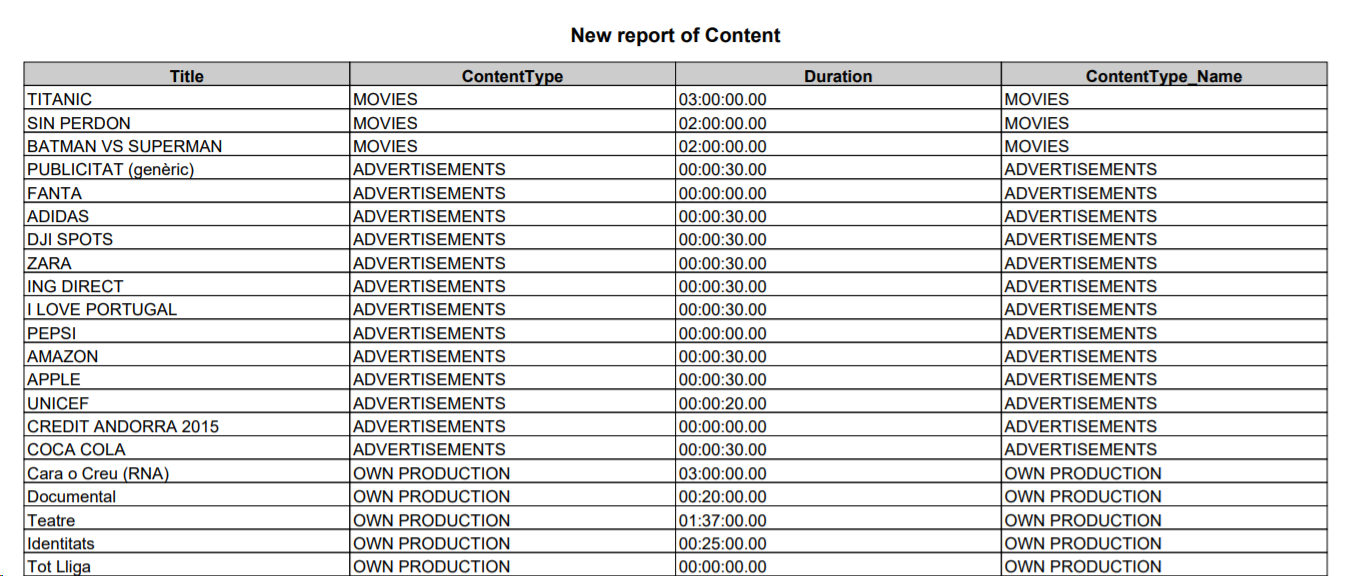Click the Documental title cell
The height and width of the screenshot is (576, 1351).
pyautogui.click(x=72, y=496)
